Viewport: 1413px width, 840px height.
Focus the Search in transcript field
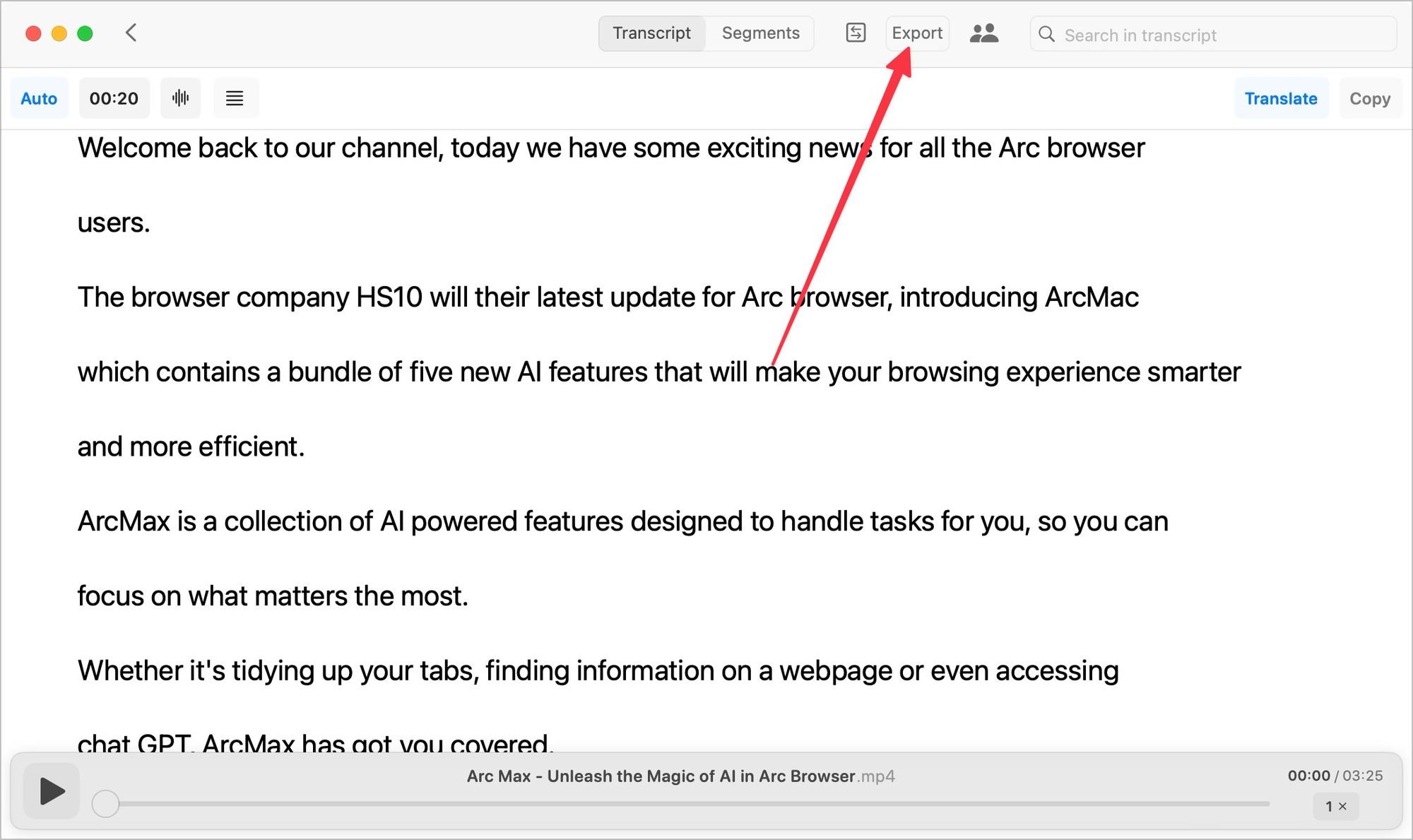click(x=1213, y=35)
